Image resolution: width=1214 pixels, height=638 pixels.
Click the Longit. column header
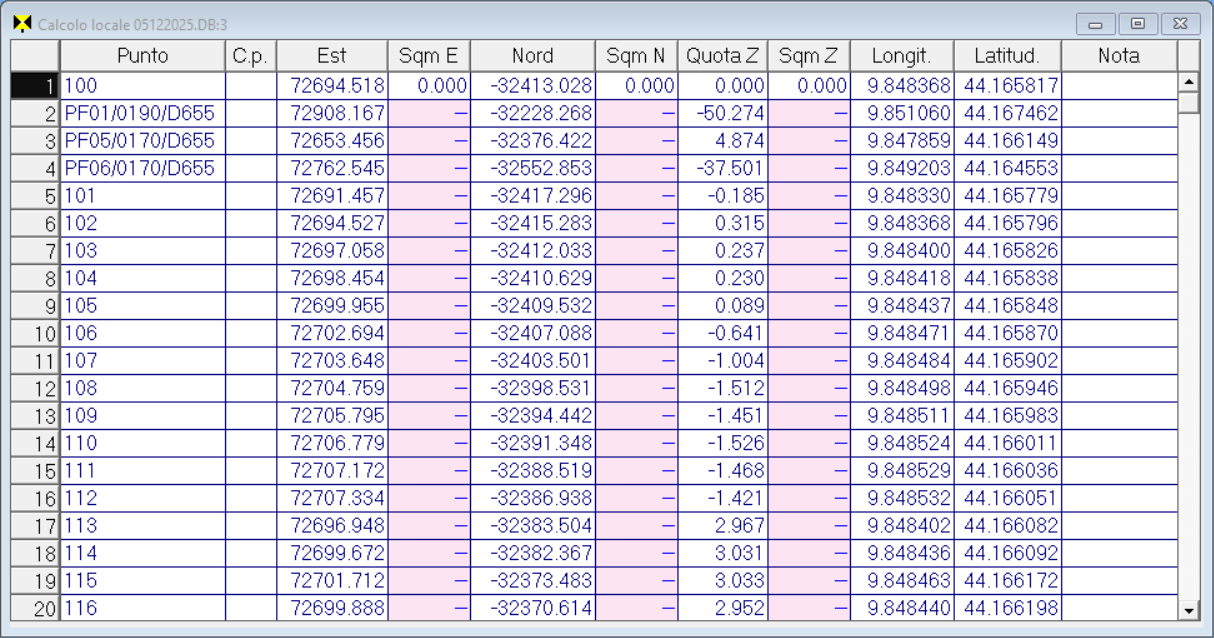[901, 56]
